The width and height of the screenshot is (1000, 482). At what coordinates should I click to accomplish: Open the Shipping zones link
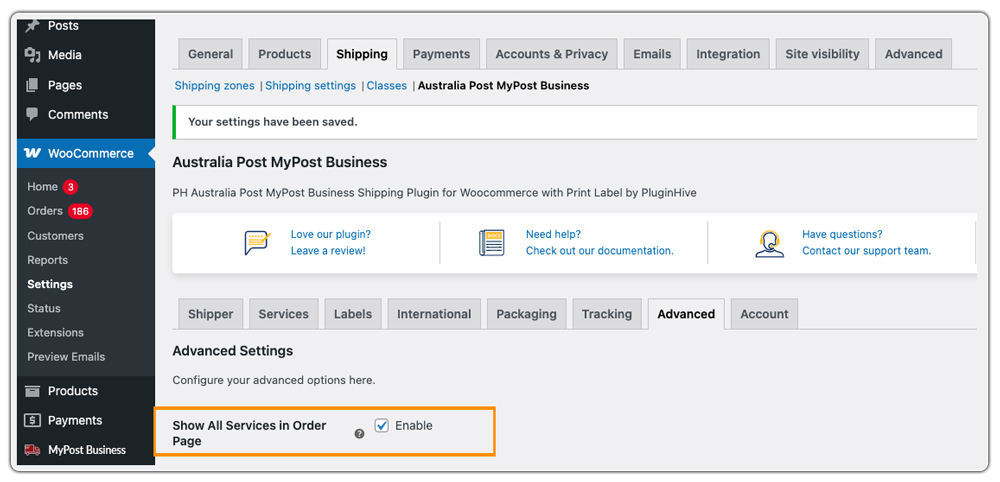click(214, 85)
